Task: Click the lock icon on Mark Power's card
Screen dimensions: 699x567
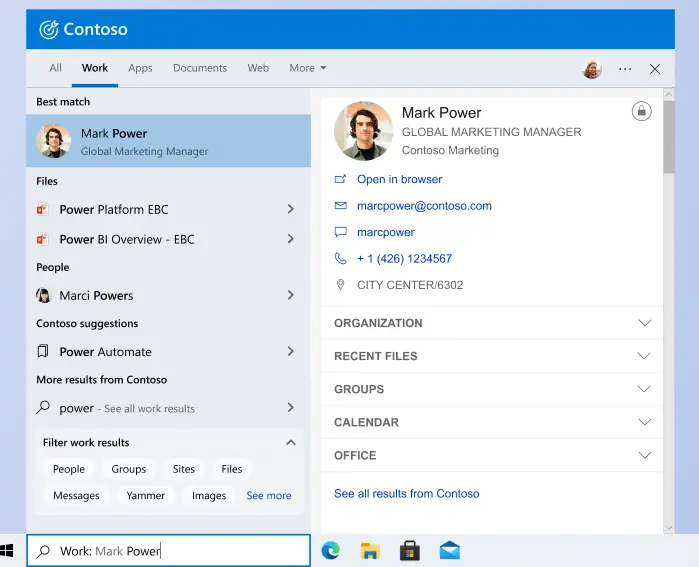Action: tap(641, 111)
